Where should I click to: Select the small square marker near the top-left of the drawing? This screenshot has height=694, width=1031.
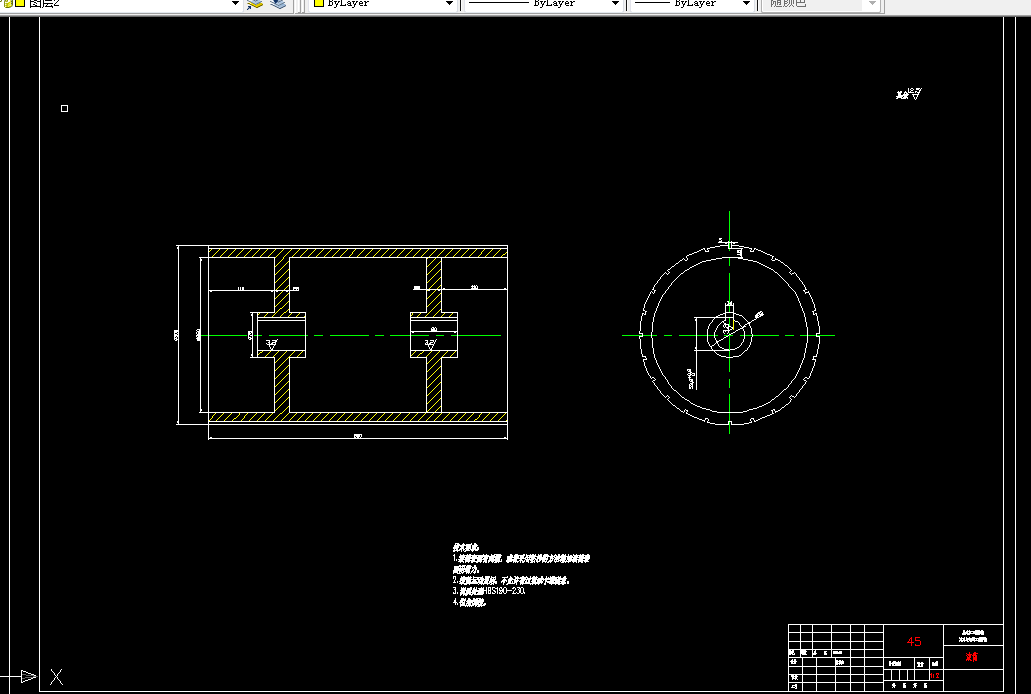click(64, 109)
